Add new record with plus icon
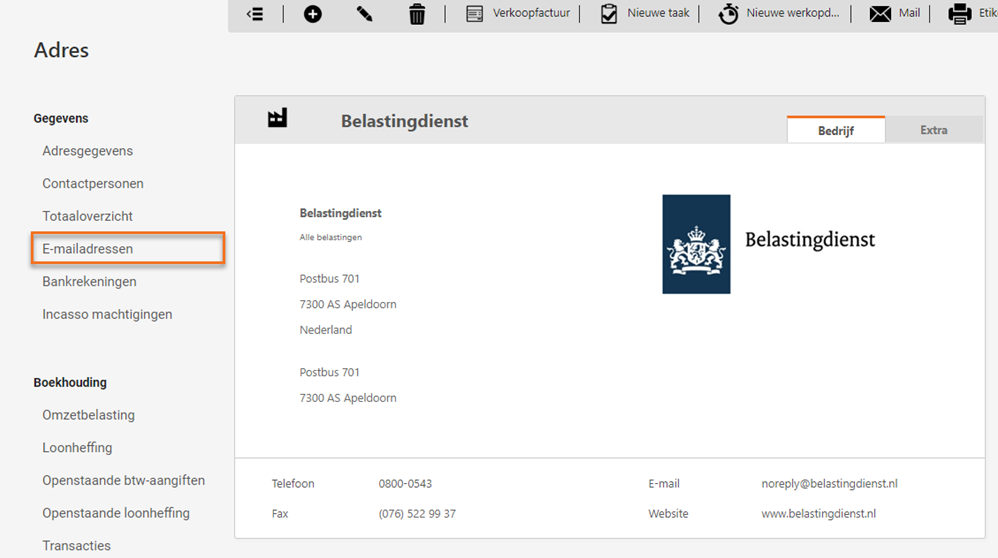Viewport: 998px width, 558px height. point(313,13)
